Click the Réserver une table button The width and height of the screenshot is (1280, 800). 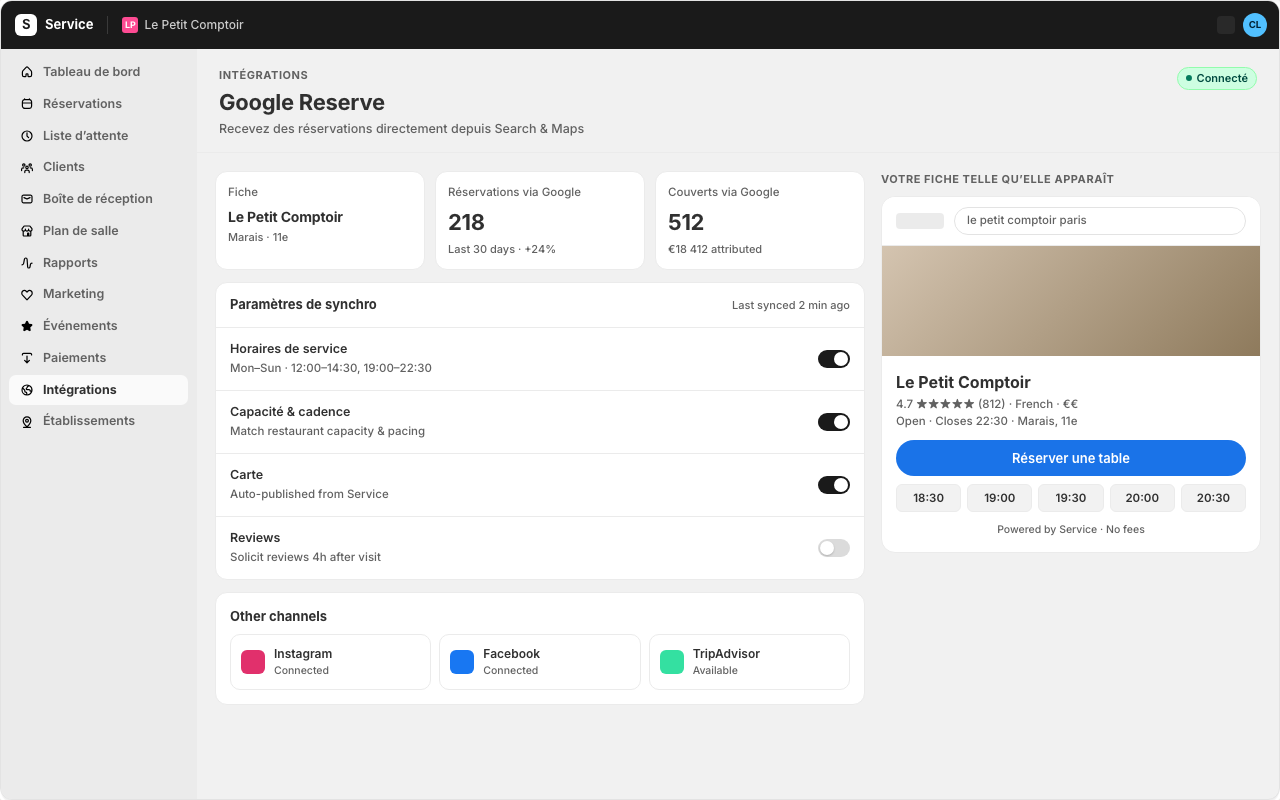[1071, 458]
